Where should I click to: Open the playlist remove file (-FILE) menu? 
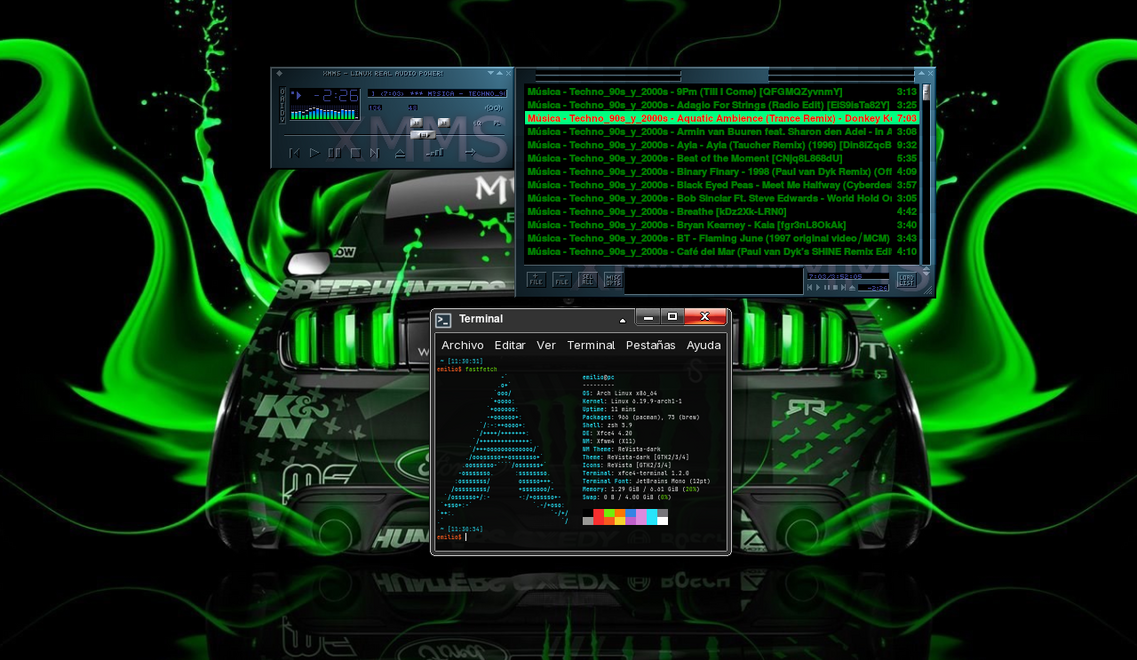pyautogui.click(x=562, y=280)
